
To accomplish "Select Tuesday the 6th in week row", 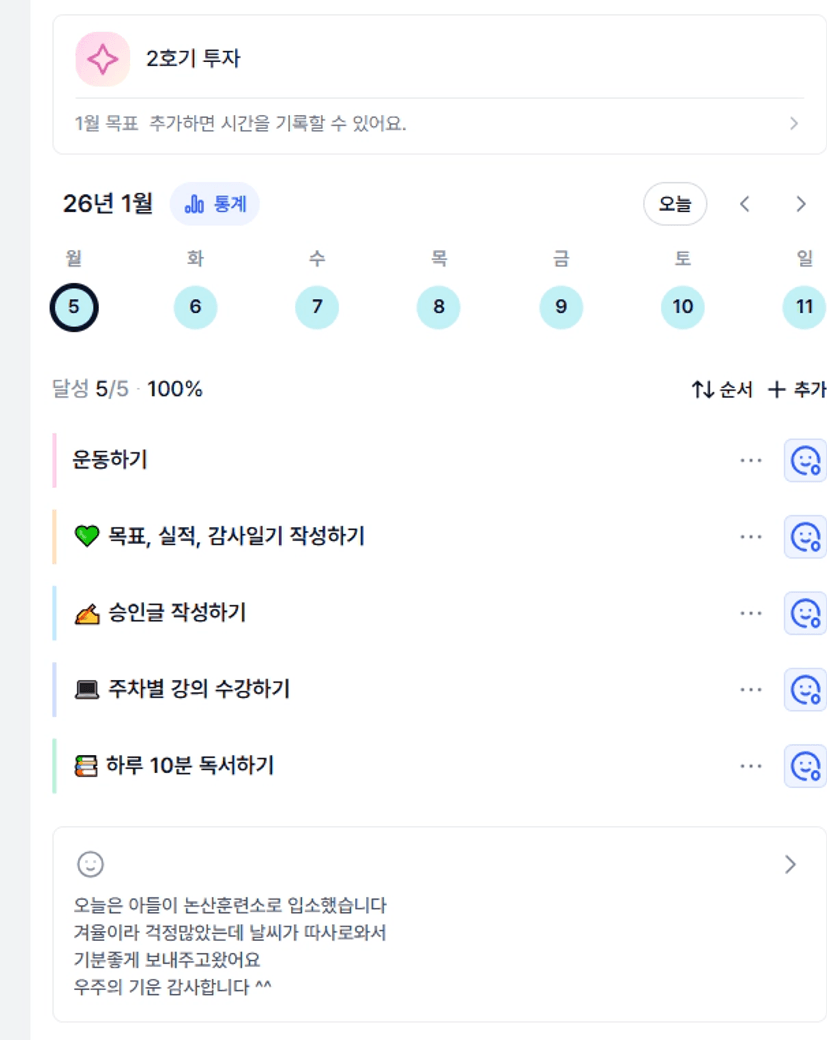I will pos(195,307).
